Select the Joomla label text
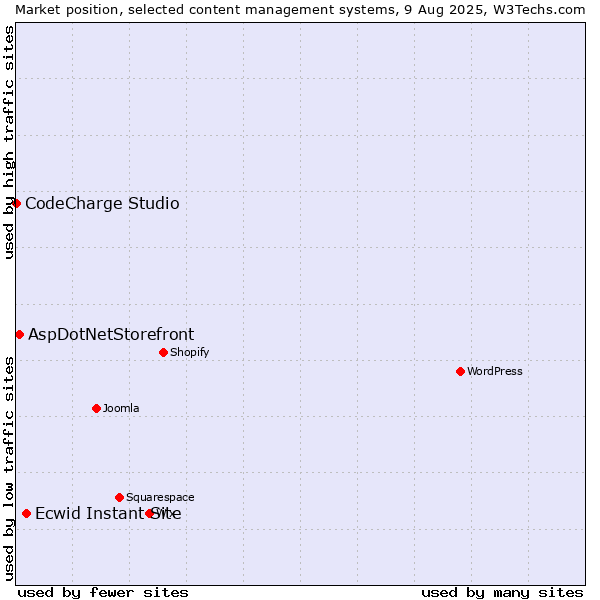The width and height of the screenshot is (600, 600). [121, 408]
